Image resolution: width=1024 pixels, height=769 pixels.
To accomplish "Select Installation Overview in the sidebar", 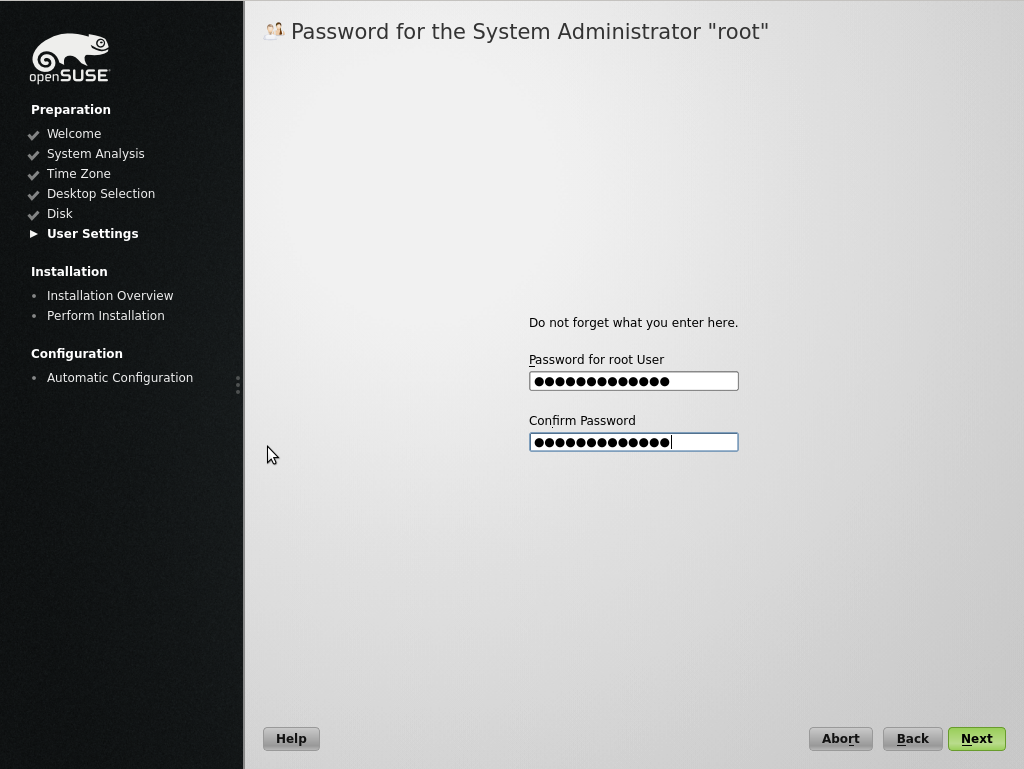I will 110,296.
